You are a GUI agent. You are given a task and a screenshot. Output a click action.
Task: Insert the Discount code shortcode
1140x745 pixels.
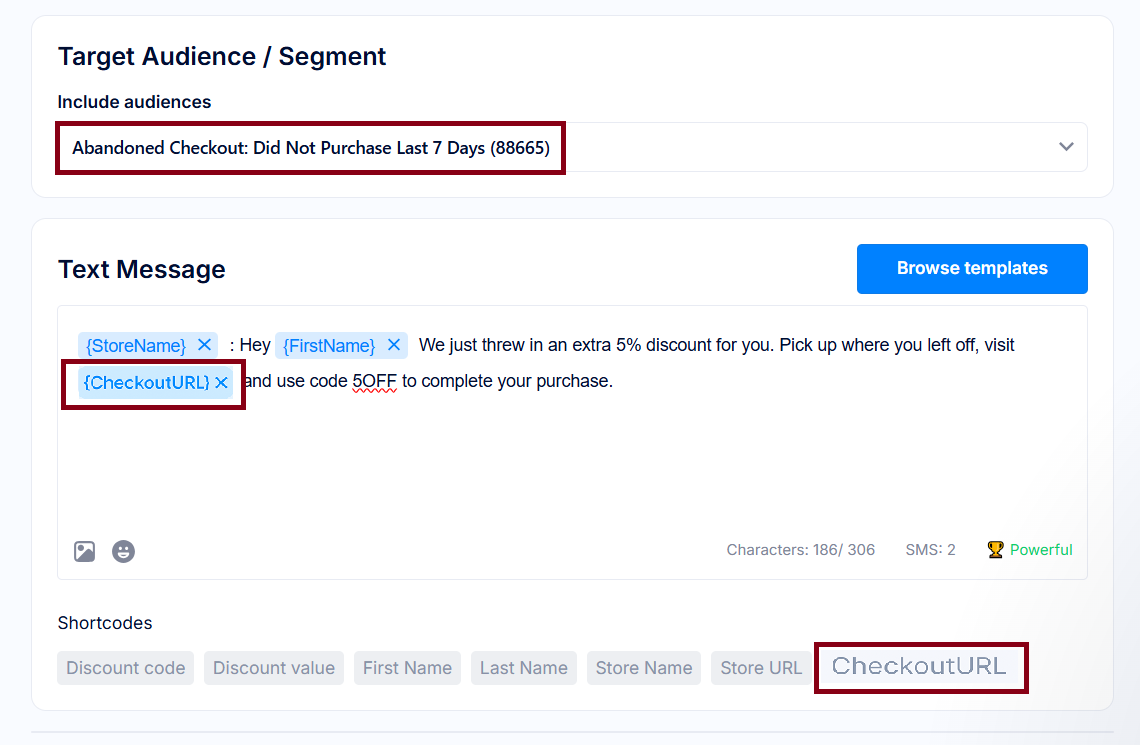click(126, 668)
